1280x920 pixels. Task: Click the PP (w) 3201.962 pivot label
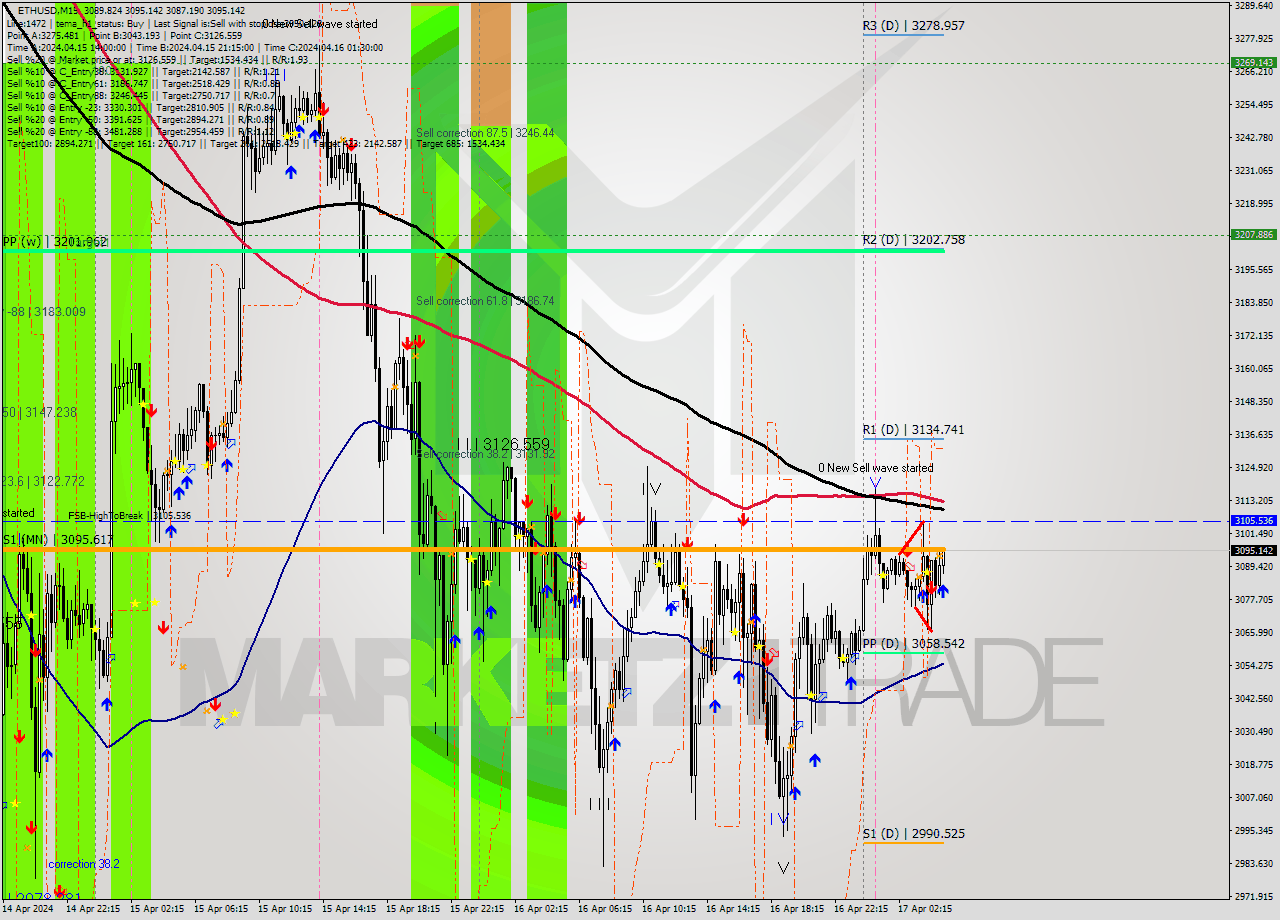(54, 242)
